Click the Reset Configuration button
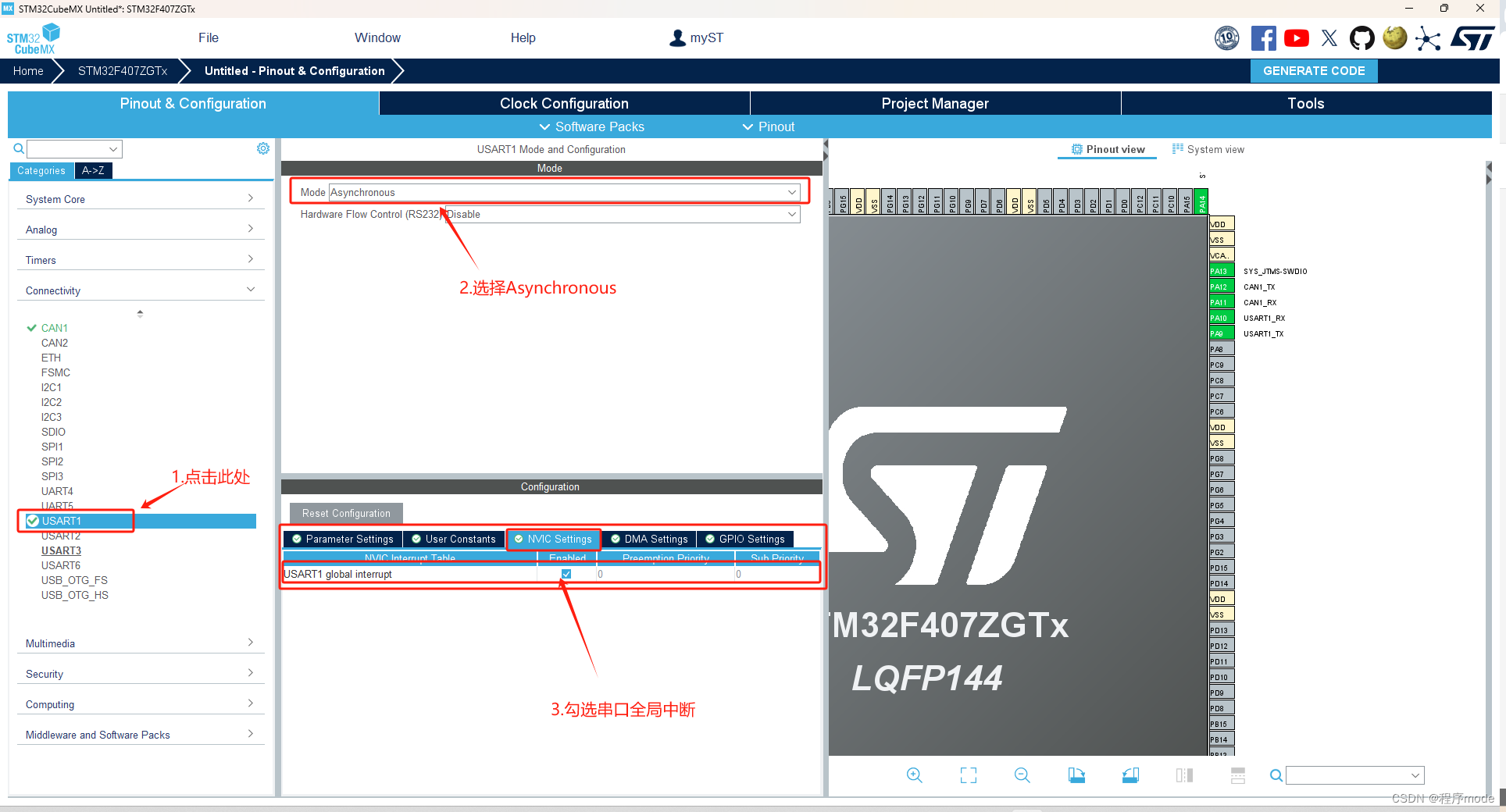Image resolution: width=1506 pixels, height=812 pixels. tap(346, 513)
